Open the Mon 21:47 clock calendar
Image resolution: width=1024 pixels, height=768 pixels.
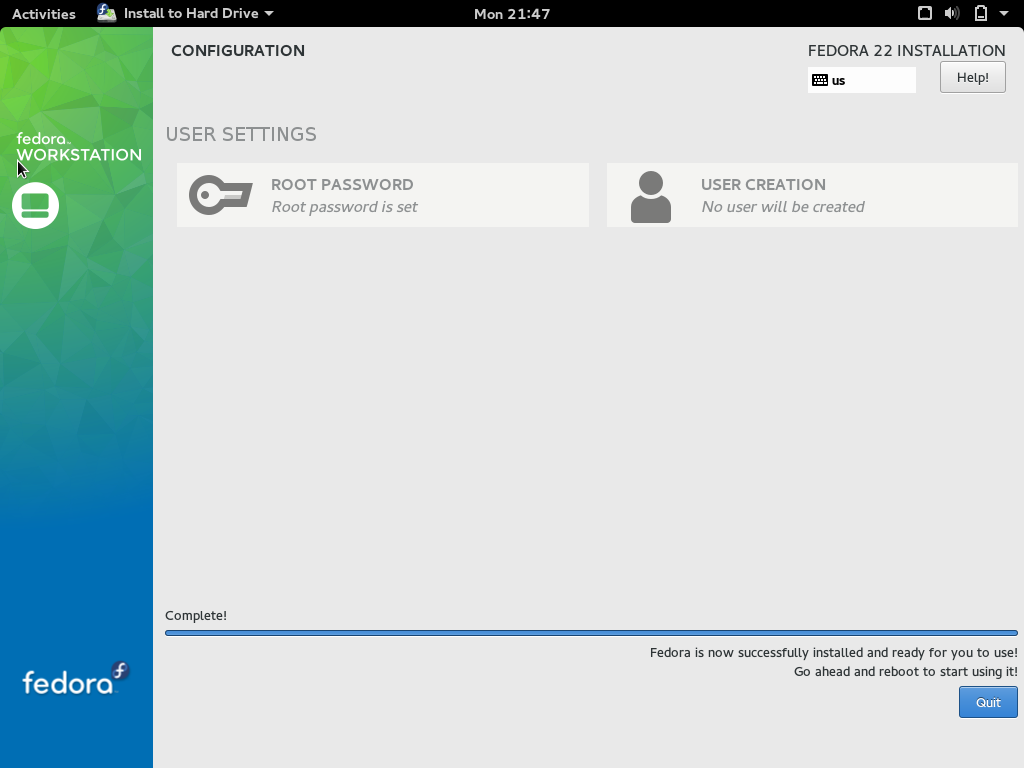512,14
